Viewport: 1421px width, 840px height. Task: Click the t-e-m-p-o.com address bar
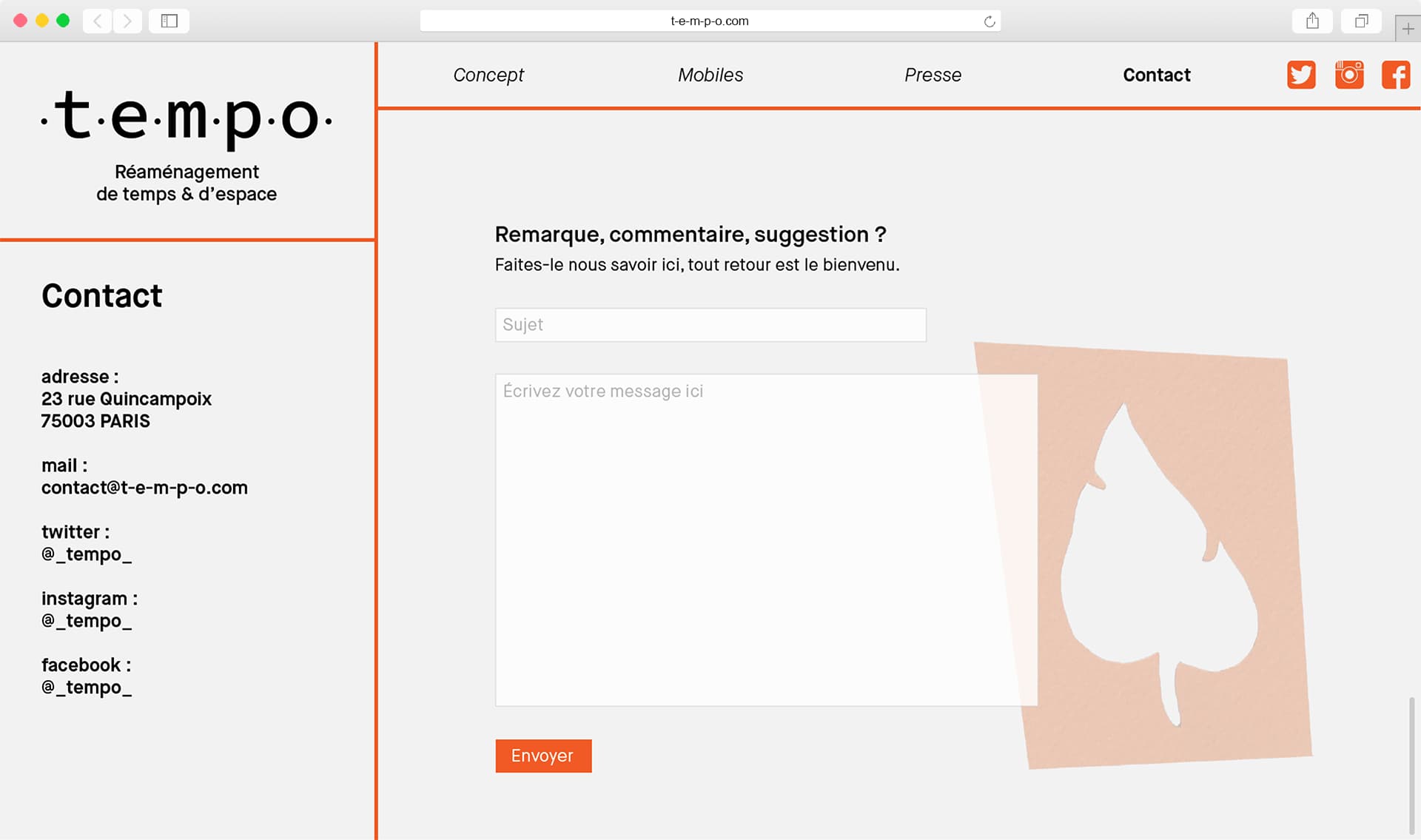click(x=709, y=21)
